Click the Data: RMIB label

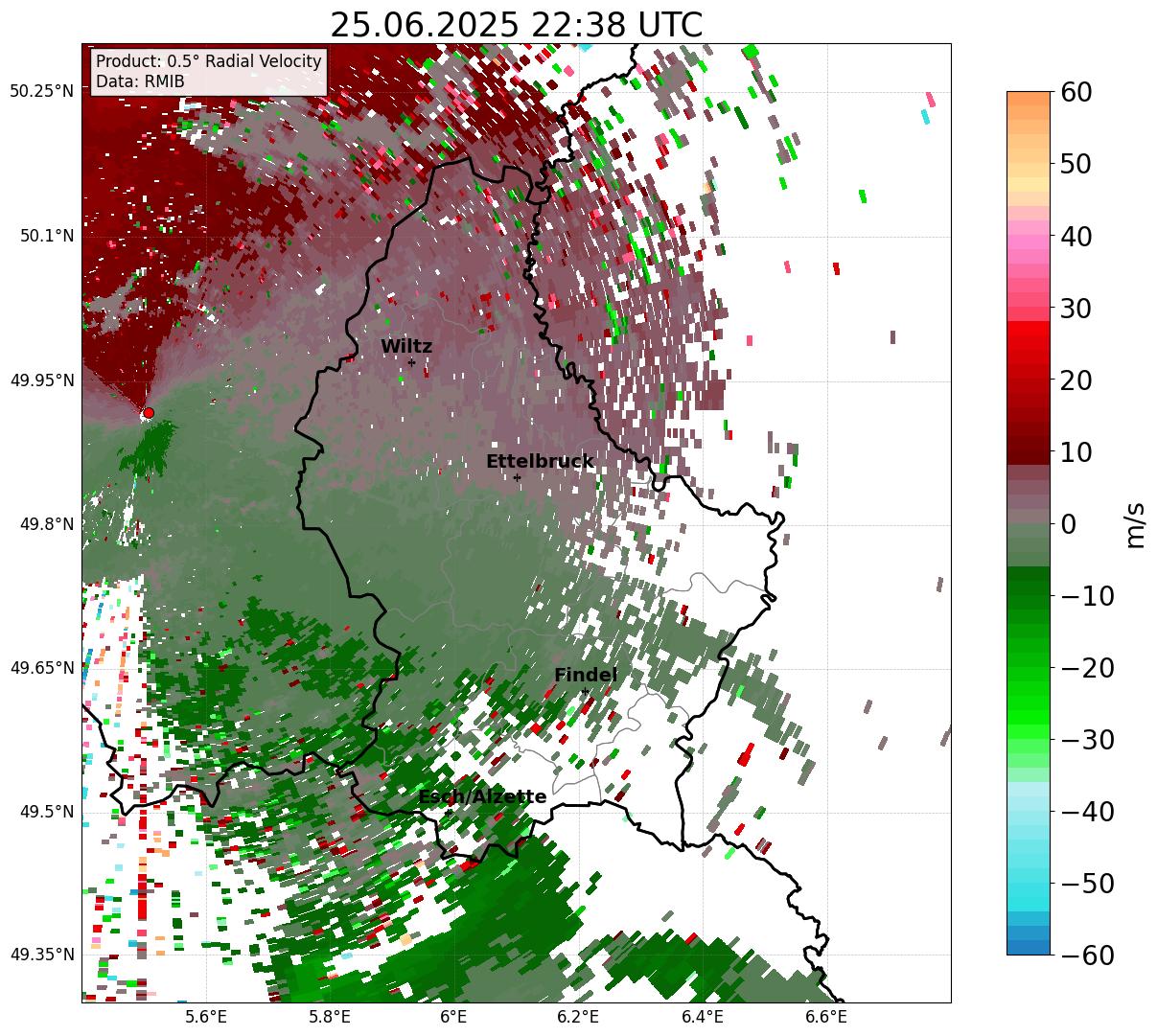click(x=140, y=81)
